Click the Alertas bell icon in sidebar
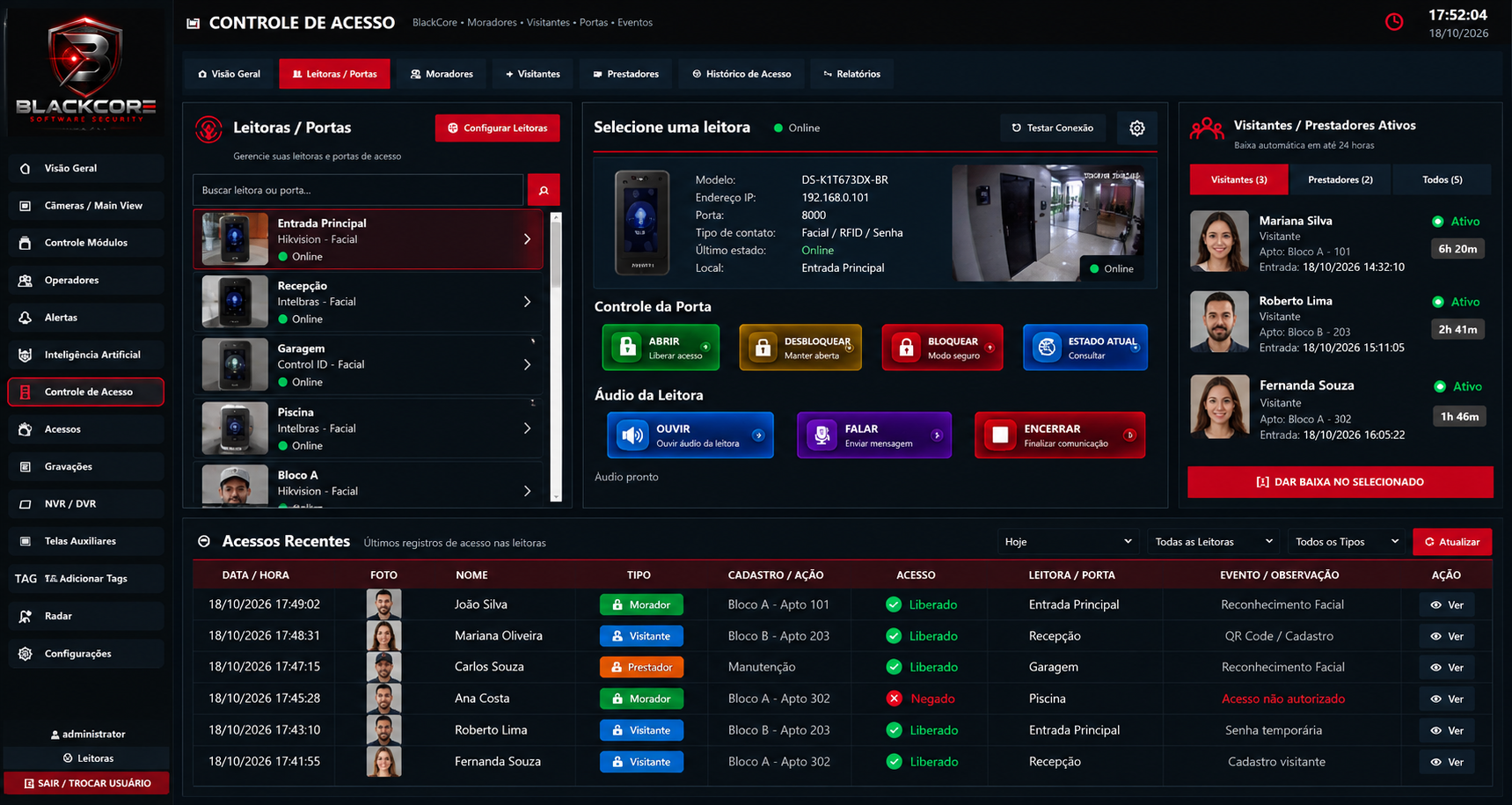1512x805 pixels. [x=26, y=318]
